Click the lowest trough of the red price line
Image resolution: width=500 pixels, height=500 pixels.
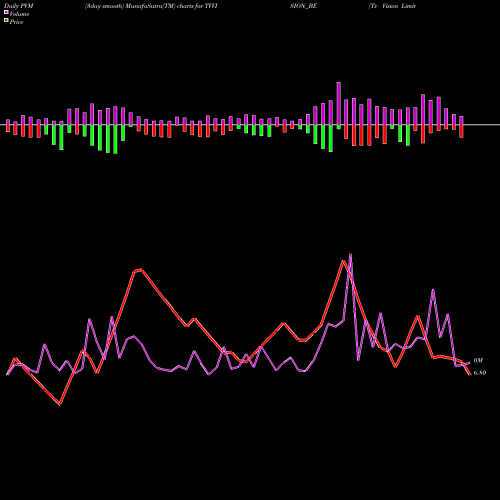pyautogui.click(x=60, y=404)
